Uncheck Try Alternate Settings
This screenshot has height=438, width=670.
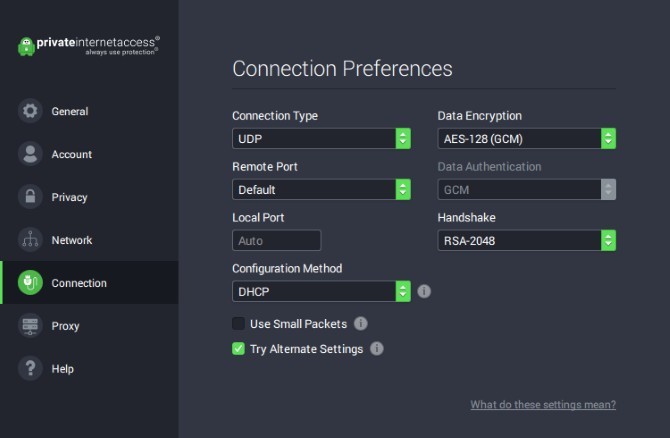click(x=238, y=349)
